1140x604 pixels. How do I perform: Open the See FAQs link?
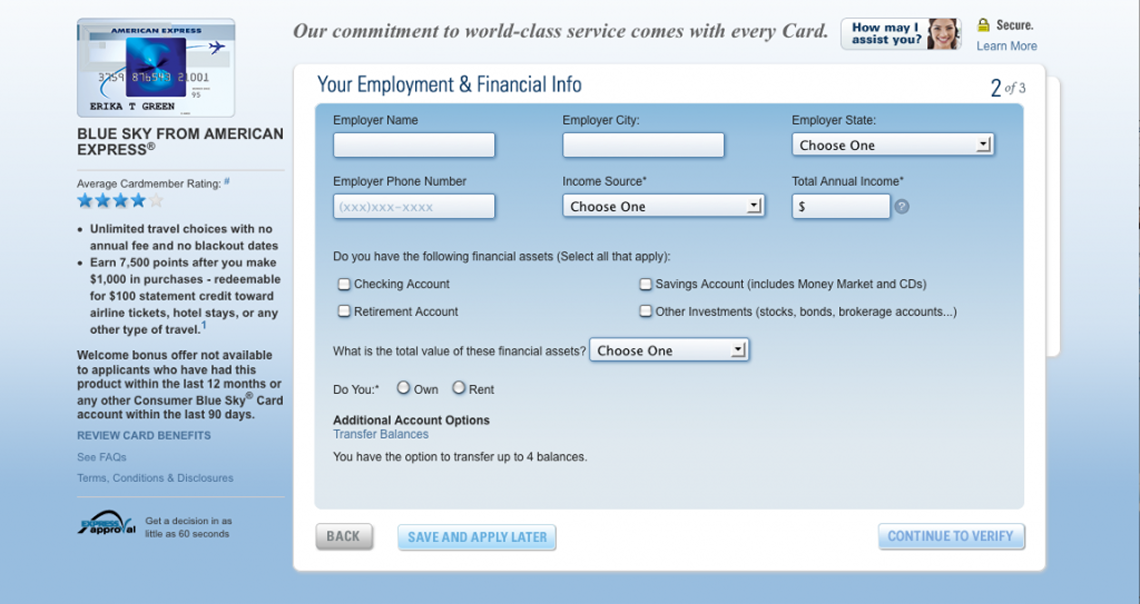coord(102,457)
